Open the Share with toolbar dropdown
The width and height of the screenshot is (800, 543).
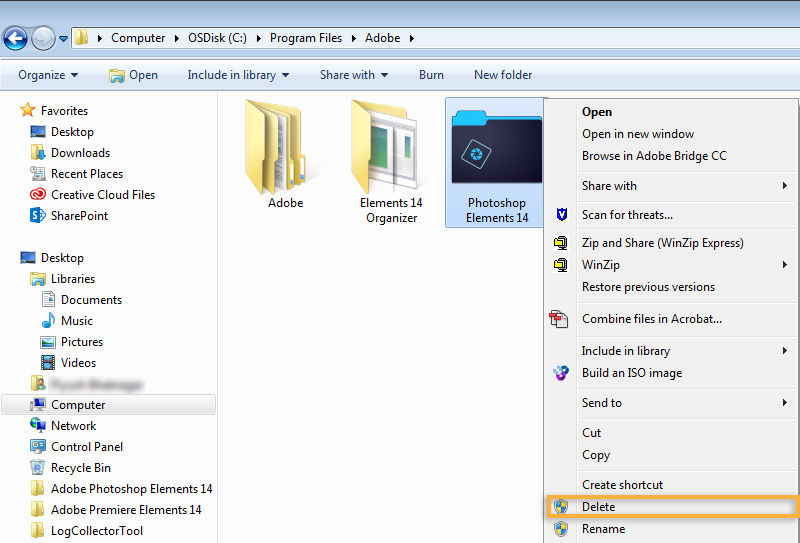click(x=354, y=75)
